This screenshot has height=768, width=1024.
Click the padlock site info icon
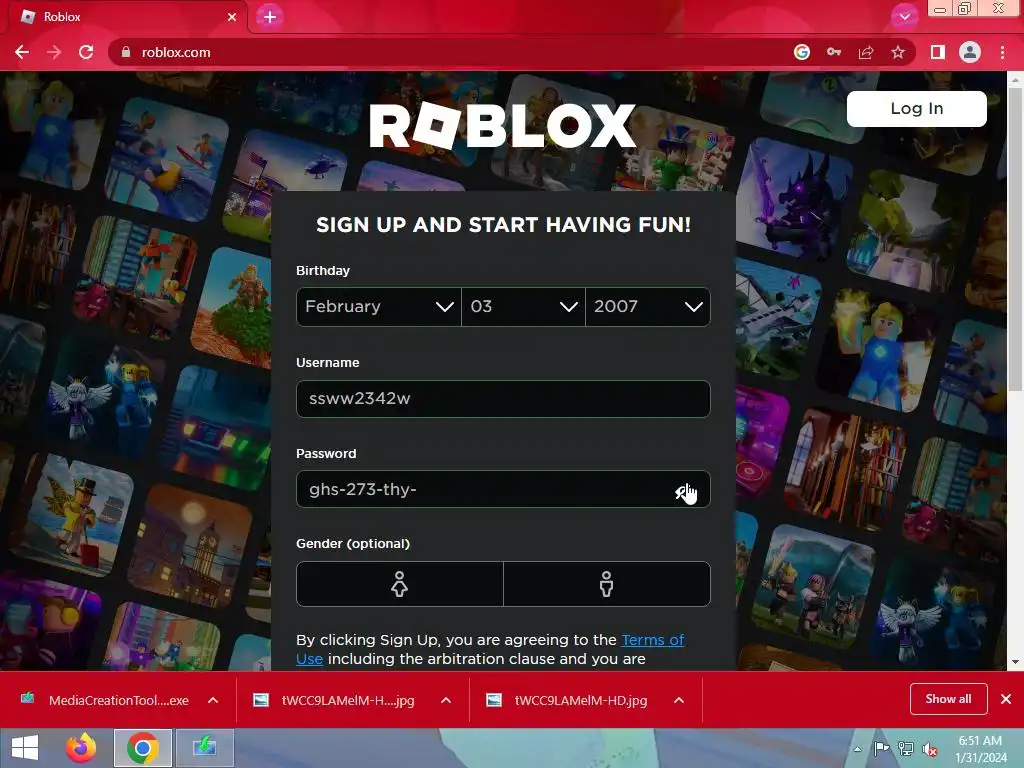click(126, 52)
